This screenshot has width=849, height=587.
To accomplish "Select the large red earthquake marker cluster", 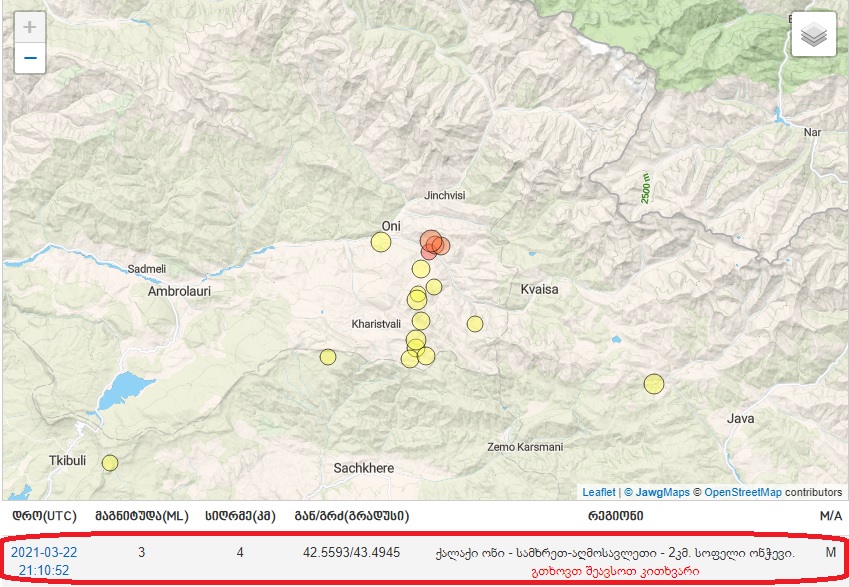I will 432,243.
